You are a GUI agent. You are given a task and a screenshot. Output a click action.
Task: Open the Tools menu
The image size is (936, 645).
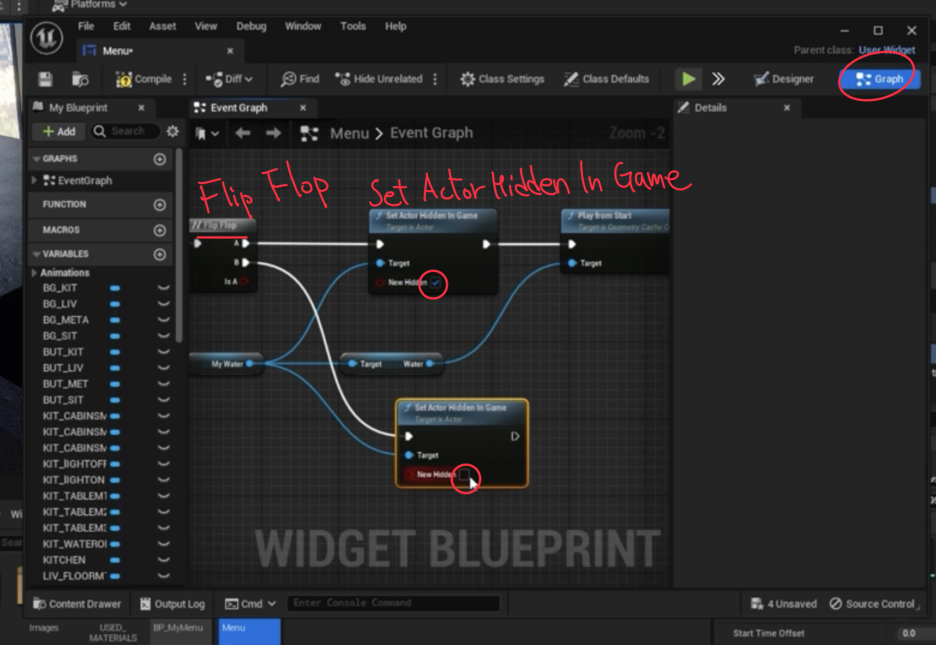[353, 26]
